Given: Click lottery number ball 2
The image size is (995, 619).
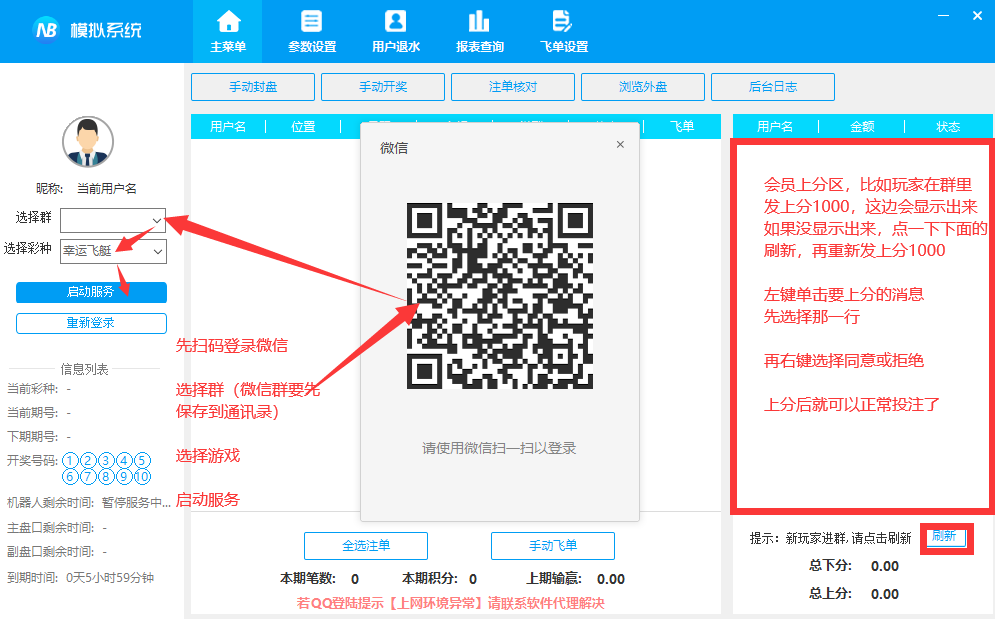Looking at the screenshot, I should pos(89,460).
